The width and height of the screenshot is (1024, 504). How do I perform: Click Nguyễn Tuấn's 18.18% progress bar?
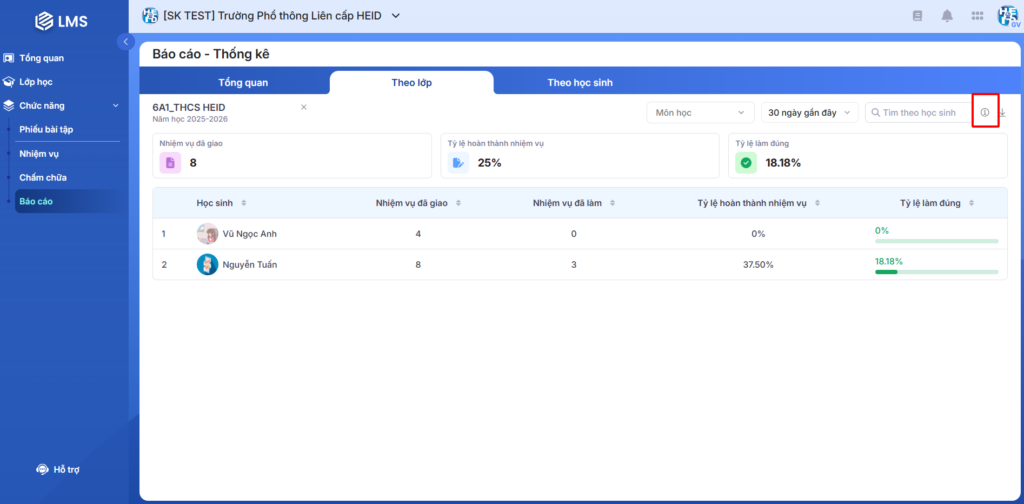(936, 271)
